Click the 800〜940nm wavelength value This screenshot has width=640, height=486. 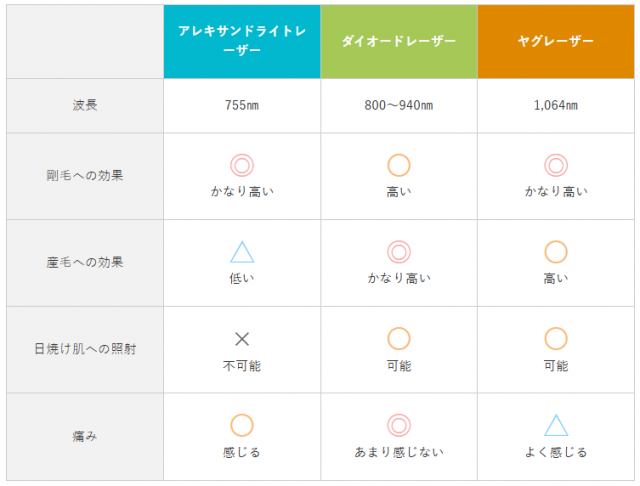(399, 104)
